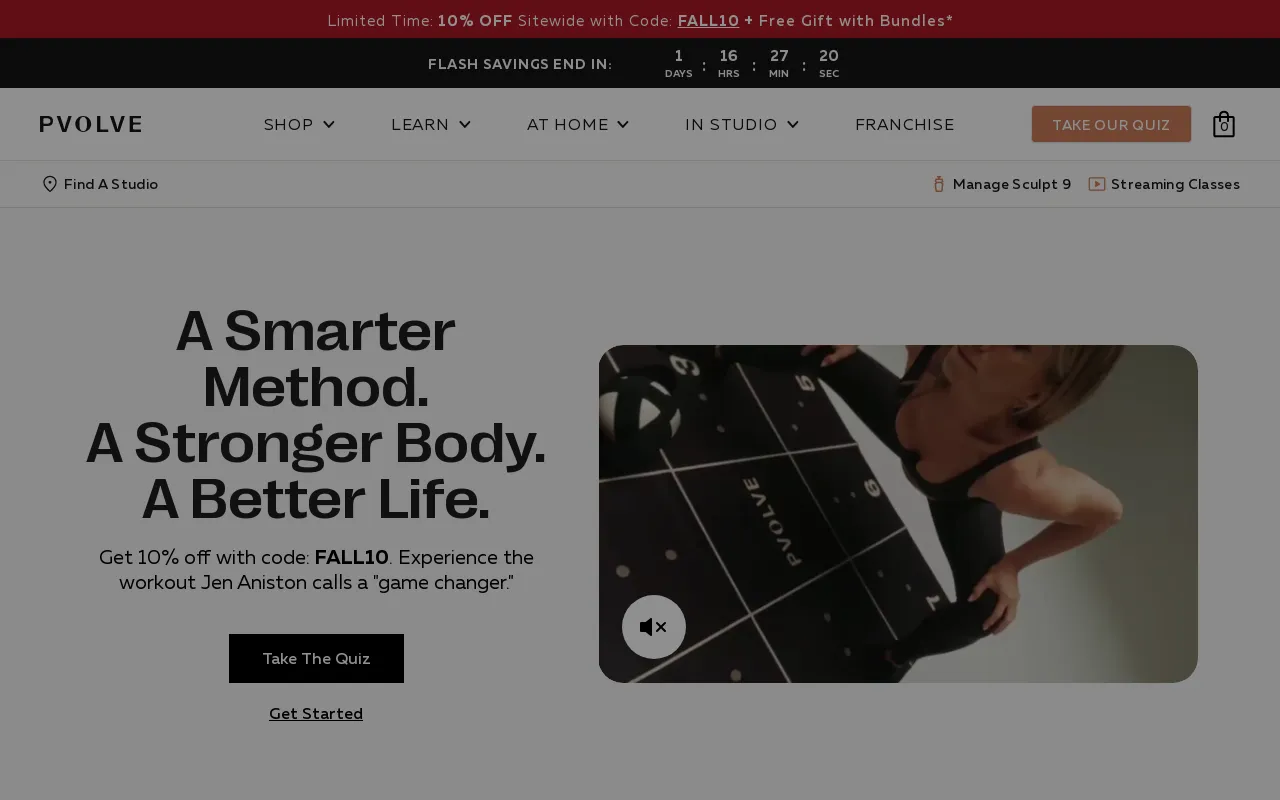Click the PVOLVE logo
This screenshot has height=800, width=1280.
tap(91, 124)
